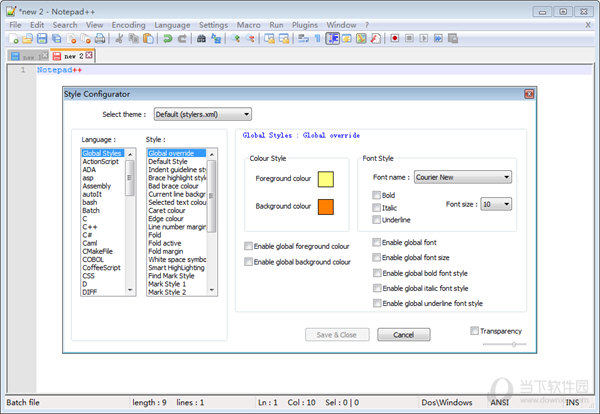The width and height of the screenshot is (600, 414).
Task: Open the File menu
Action: [x=15, y=25]
